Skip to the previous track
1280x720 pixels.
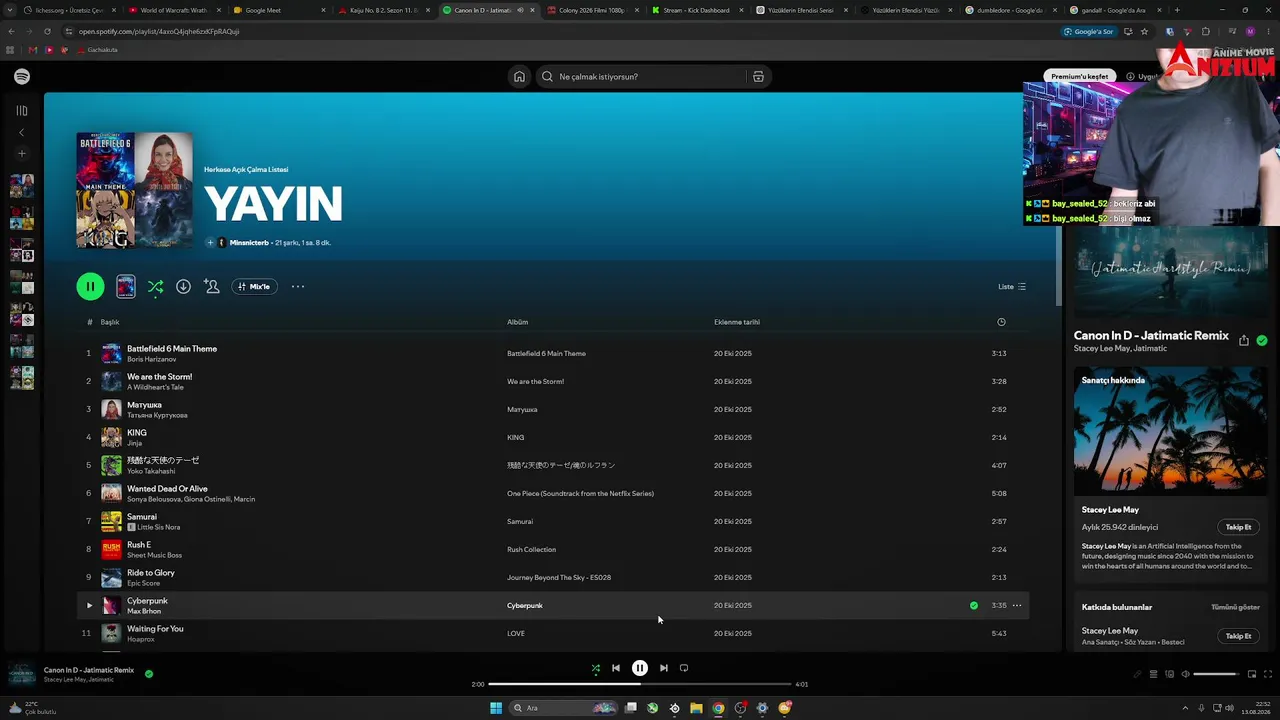[616, 668]
